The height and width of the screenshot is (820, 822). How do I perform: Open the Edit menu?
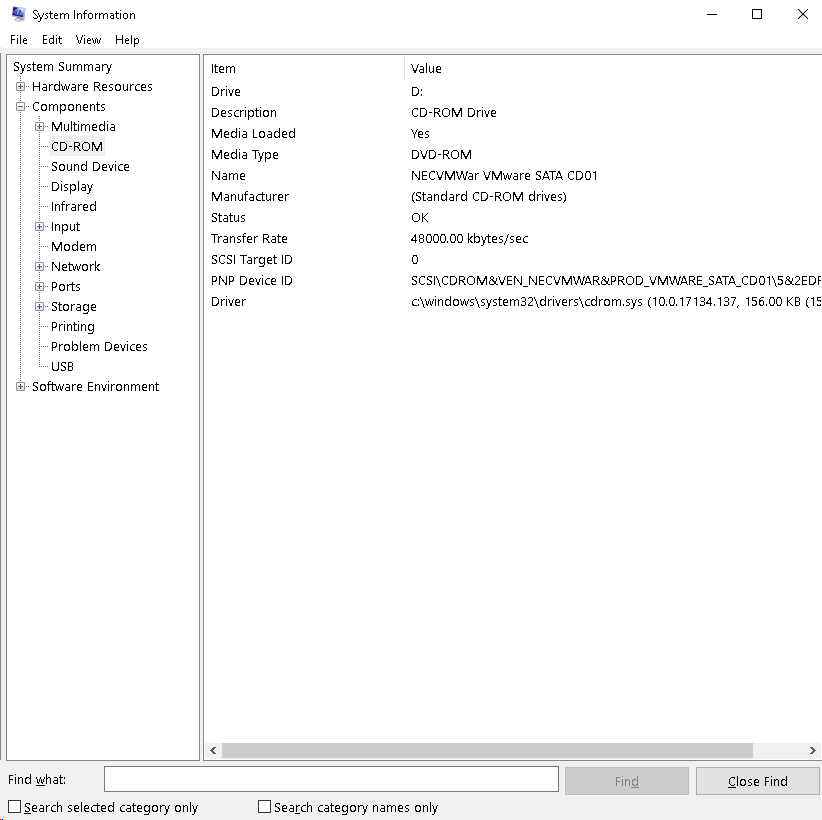coord(52,40)
